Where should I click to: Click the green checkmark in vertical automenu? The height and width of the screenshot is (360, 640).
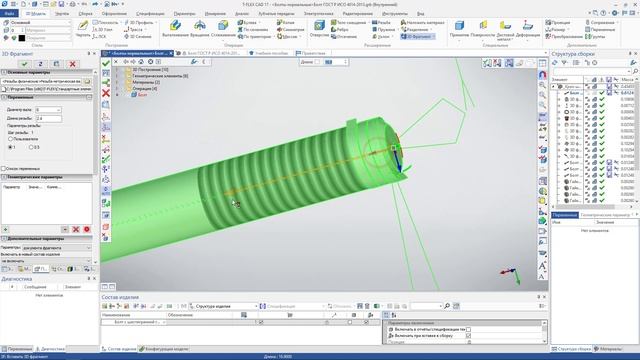pyautogui.click(x=106, y=63)
